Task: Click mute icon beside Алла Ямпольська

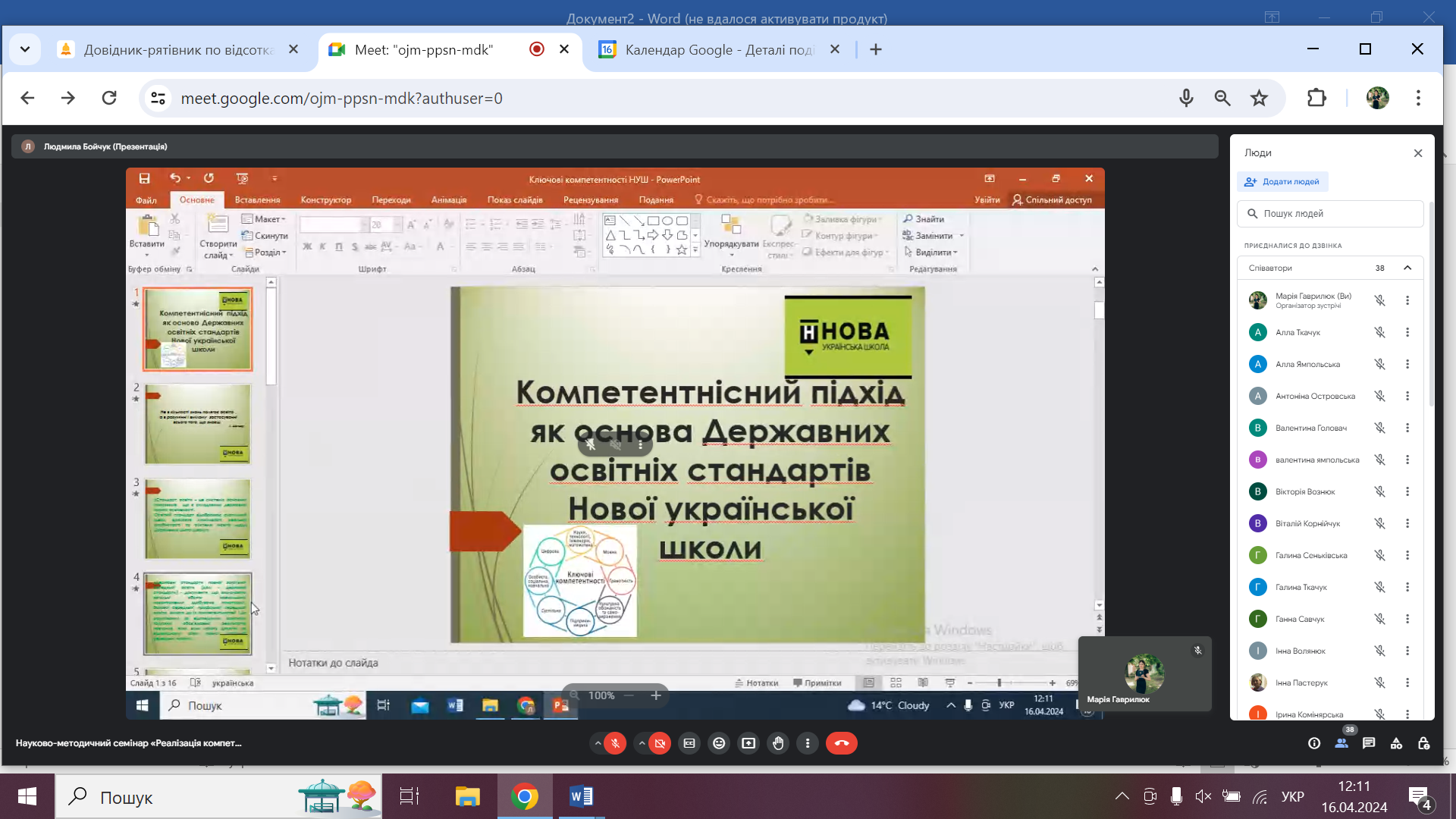Action: tap(1380, 364)
